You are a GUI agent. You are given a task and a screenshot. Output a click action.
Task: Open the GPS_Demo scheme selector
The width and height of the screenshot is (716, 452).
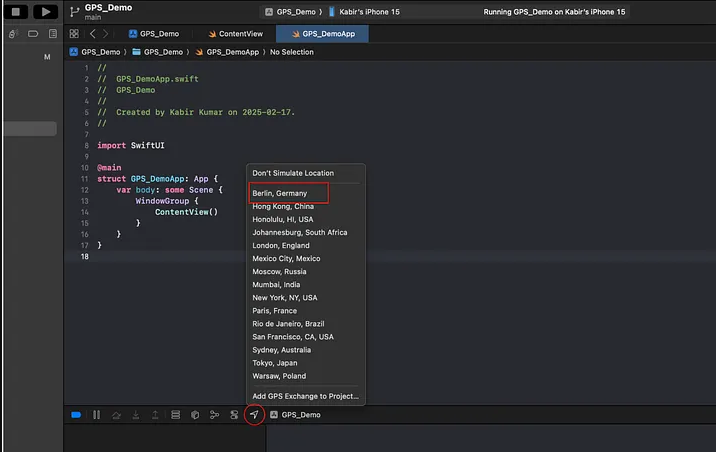click(293, 11)
